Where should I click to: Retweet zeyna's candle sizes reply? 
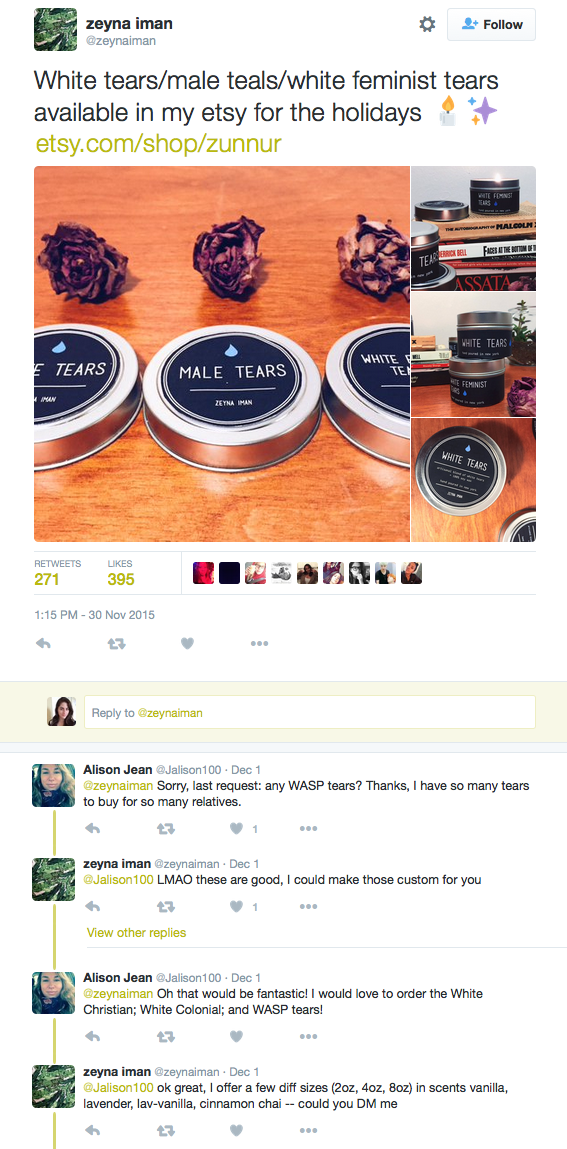tap(166, 1131)
